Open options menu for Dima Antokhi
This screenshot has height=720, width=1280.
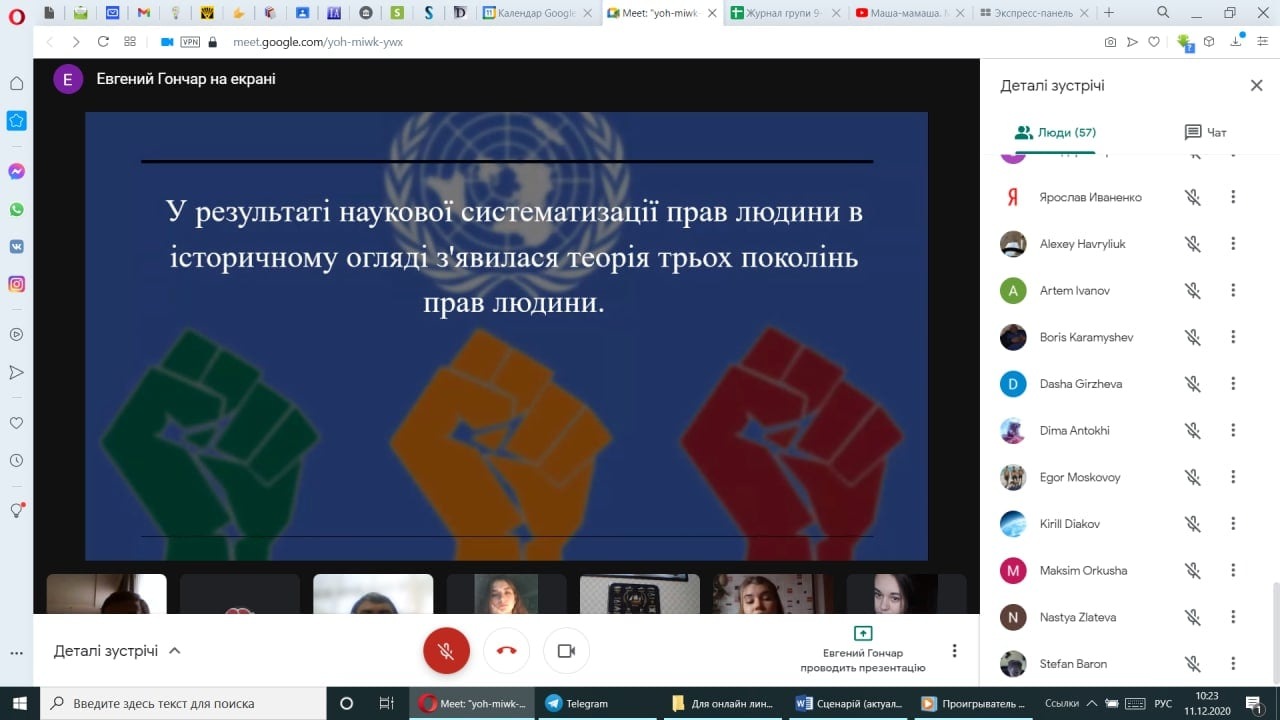(1233, 431)
